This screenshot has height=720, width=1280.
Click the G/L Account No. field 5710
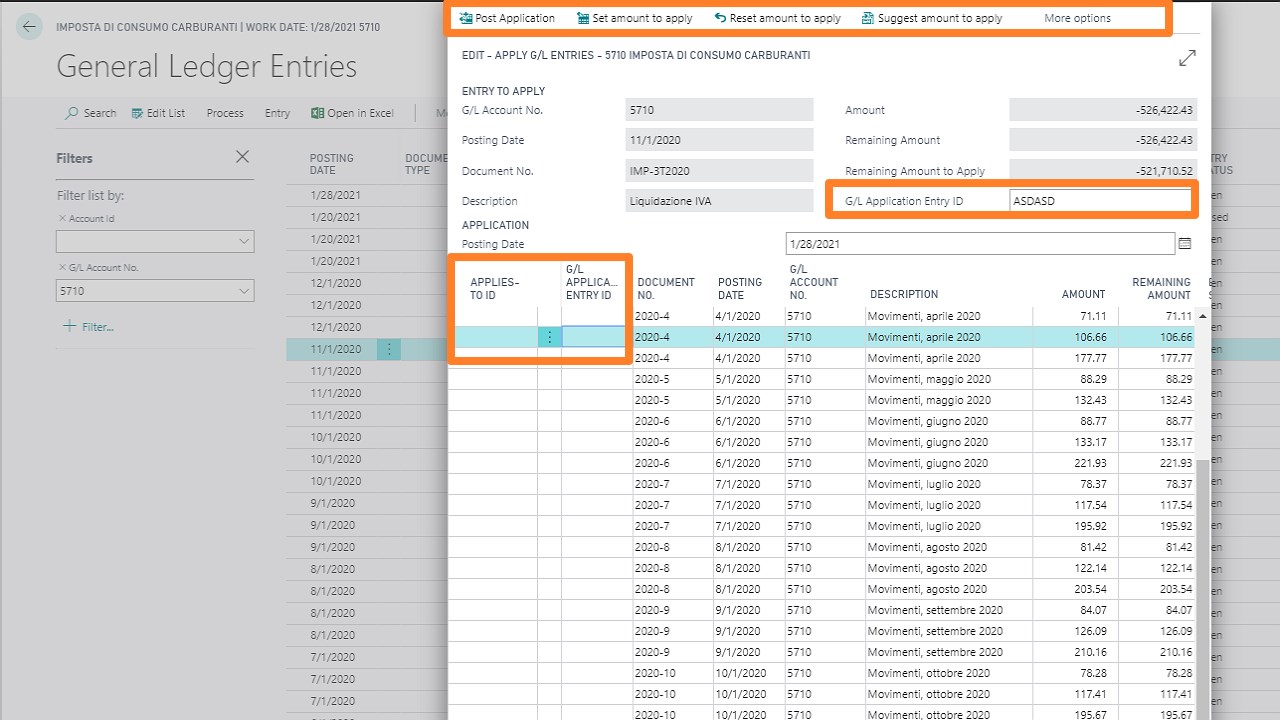[719, 110]
